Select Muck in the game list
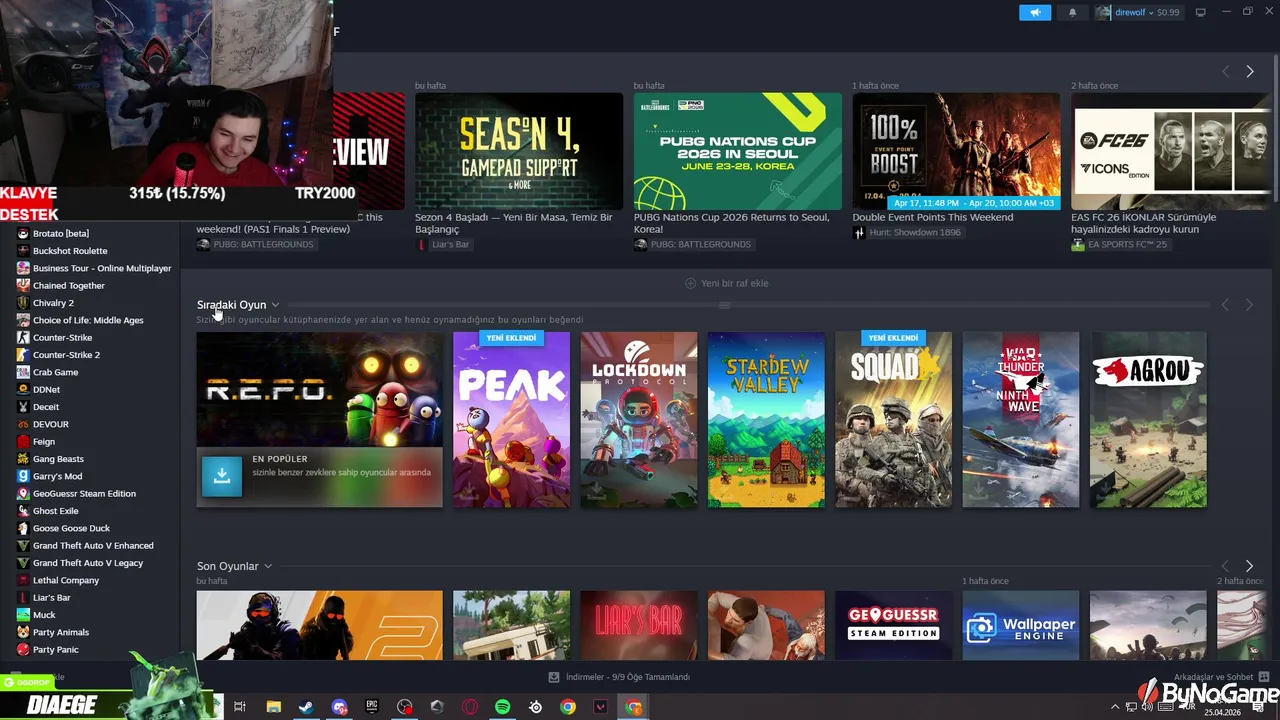The image size is (1280, 720). point(44,615)
